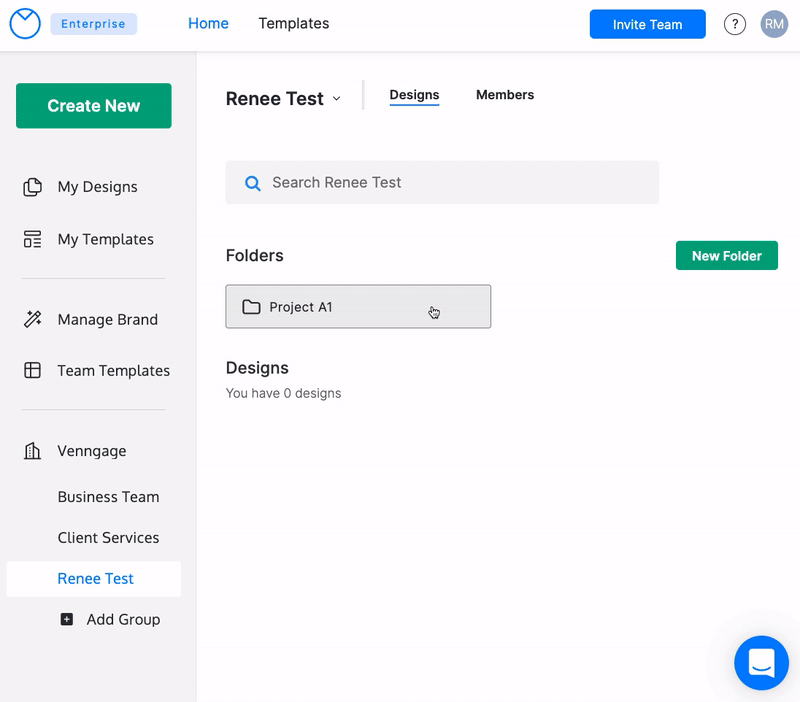Click the My Designs icon in sidebar
Viewport: 800px width, 702px height.
coord(33,187)
